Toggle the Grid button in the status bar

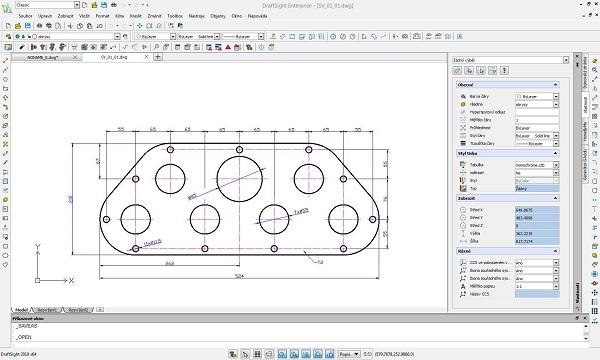tap(257, 354)
